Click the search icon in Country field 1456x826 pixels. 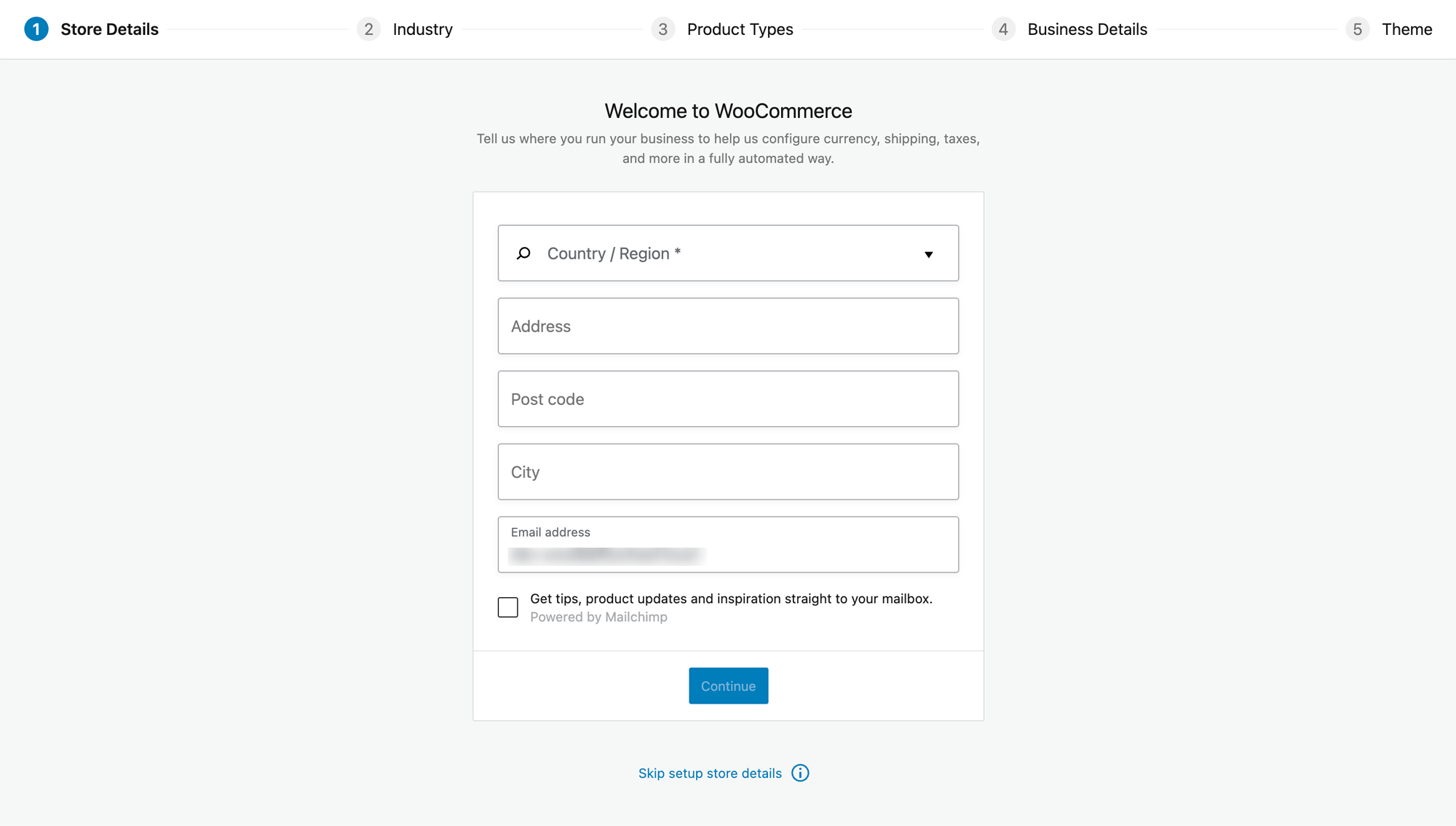click(523, 253)
